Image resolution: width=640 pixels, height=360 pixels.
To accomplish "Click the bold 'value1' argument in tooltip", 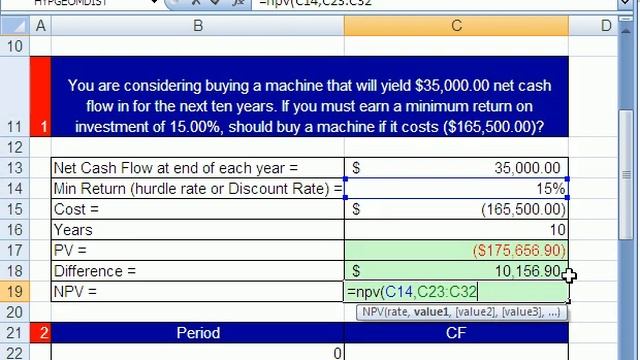I will click(x=433, y=312).
